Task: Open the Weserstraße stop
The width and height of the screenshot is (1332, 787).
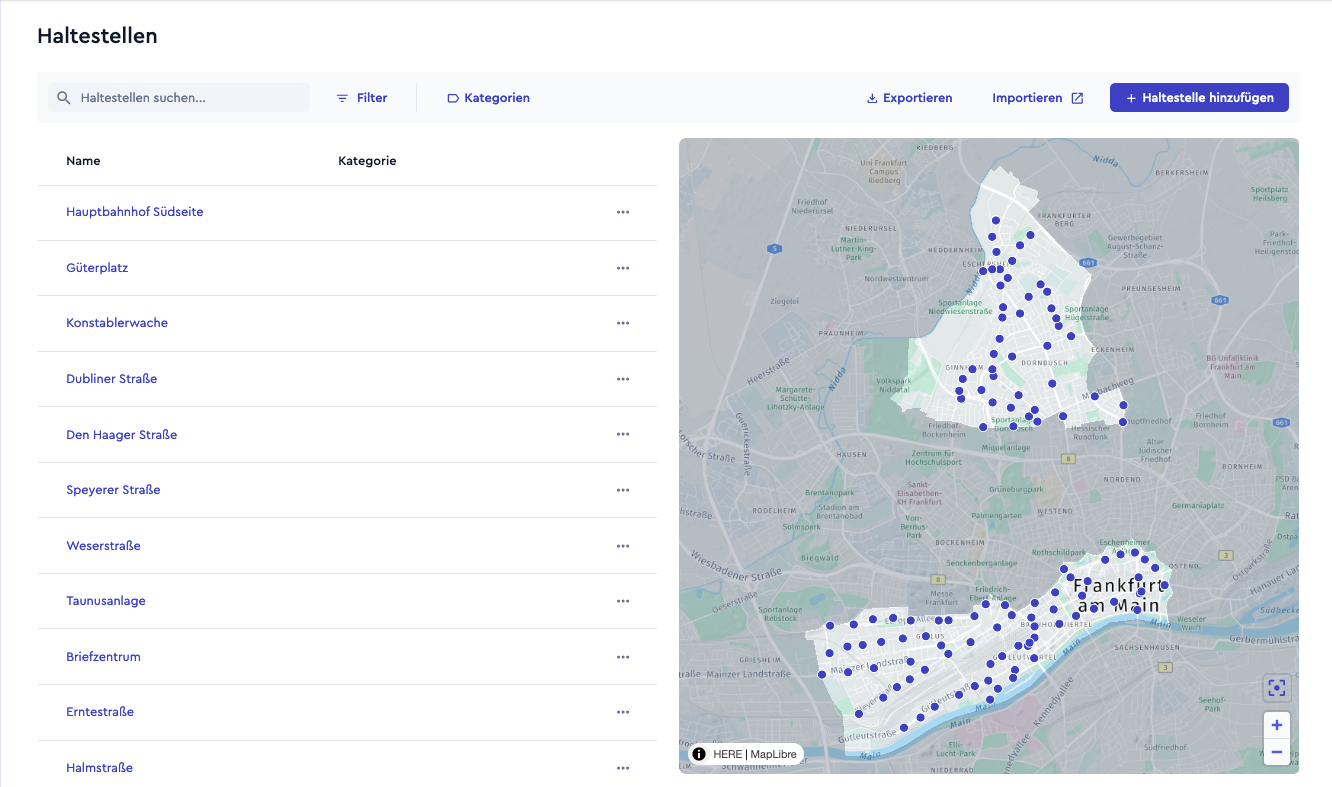Action: [x=103, y=546]
